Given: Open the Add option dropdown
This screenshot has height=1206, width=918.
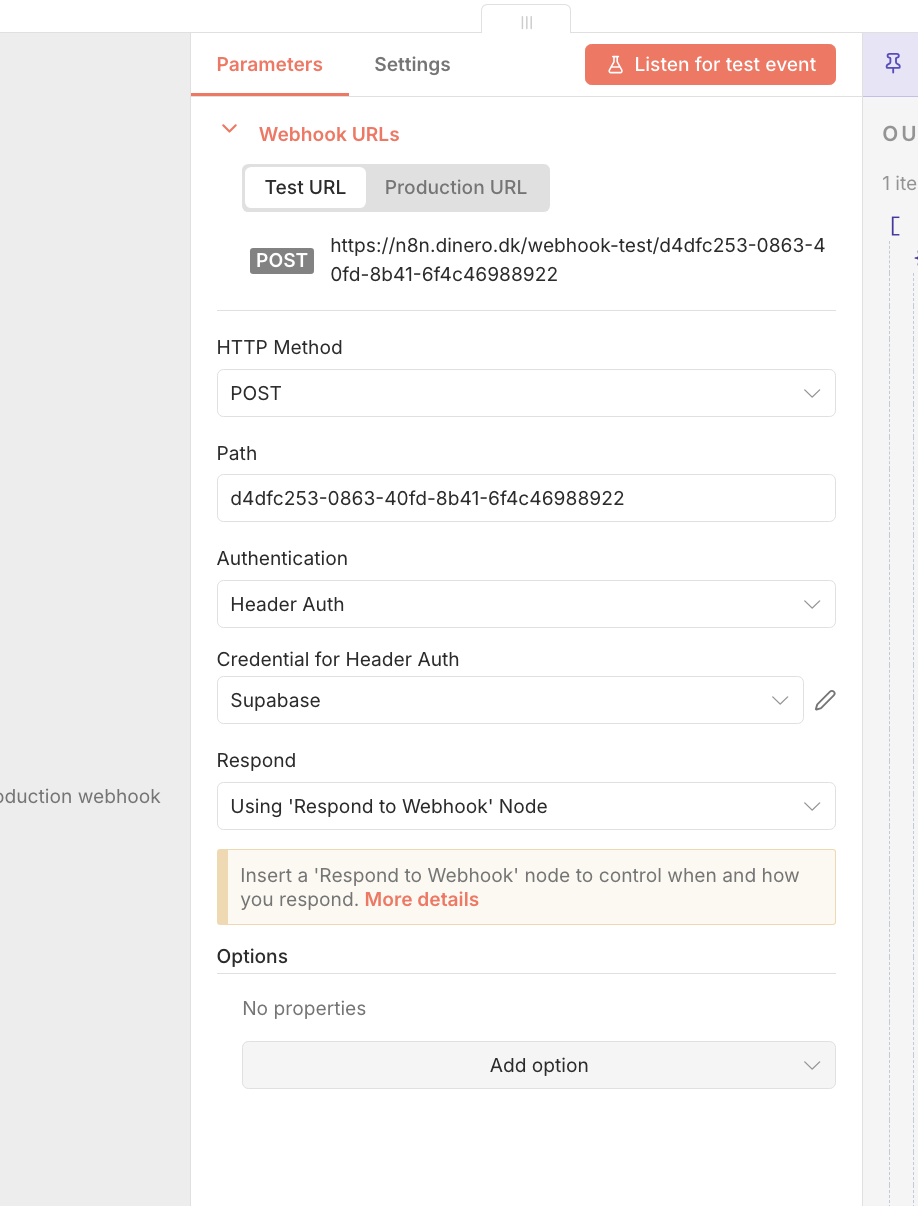Looking at the screenshot, I should coord(539,1065).
